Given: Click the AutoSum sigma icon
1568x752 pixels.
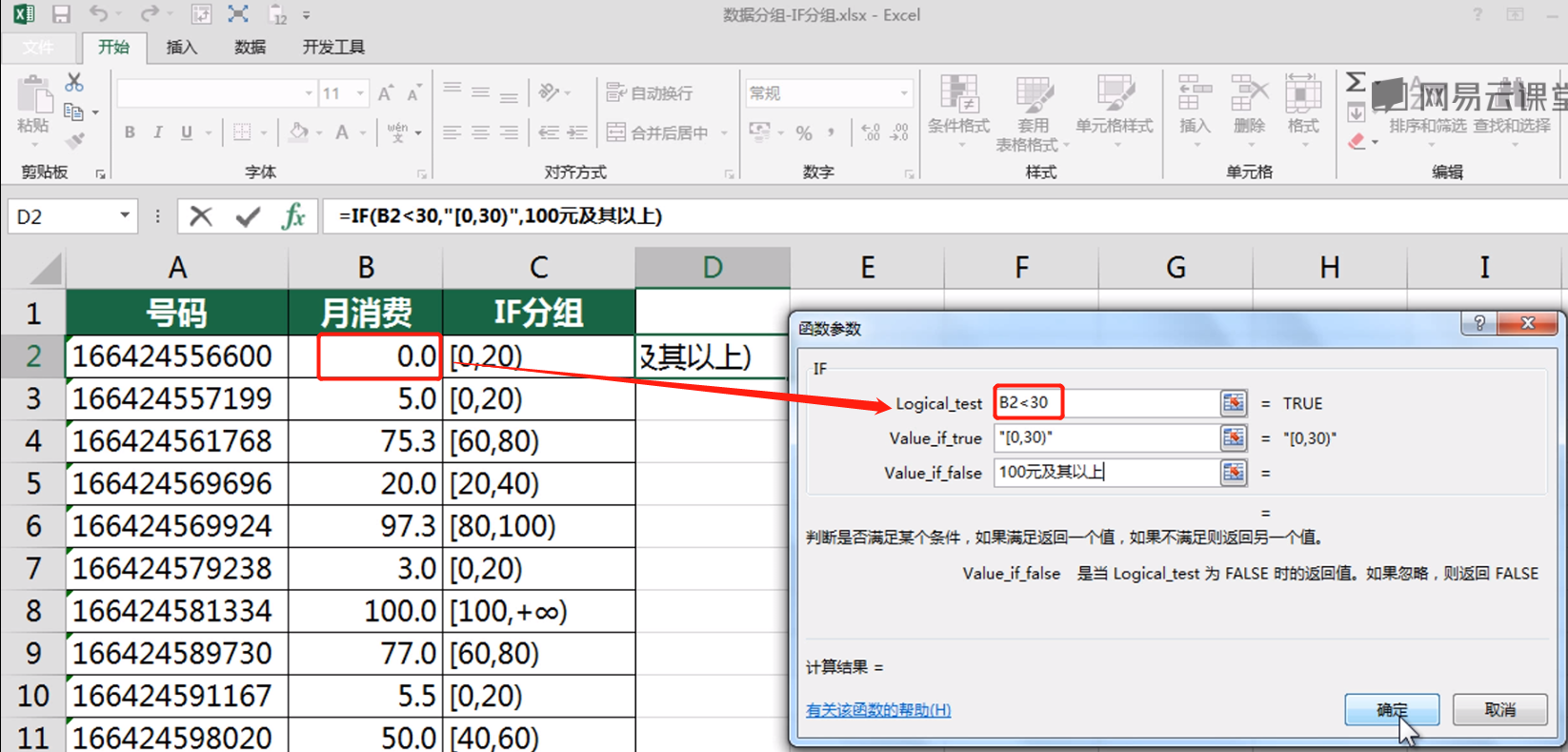Looking at the screenshot, I should point(1356,82).
